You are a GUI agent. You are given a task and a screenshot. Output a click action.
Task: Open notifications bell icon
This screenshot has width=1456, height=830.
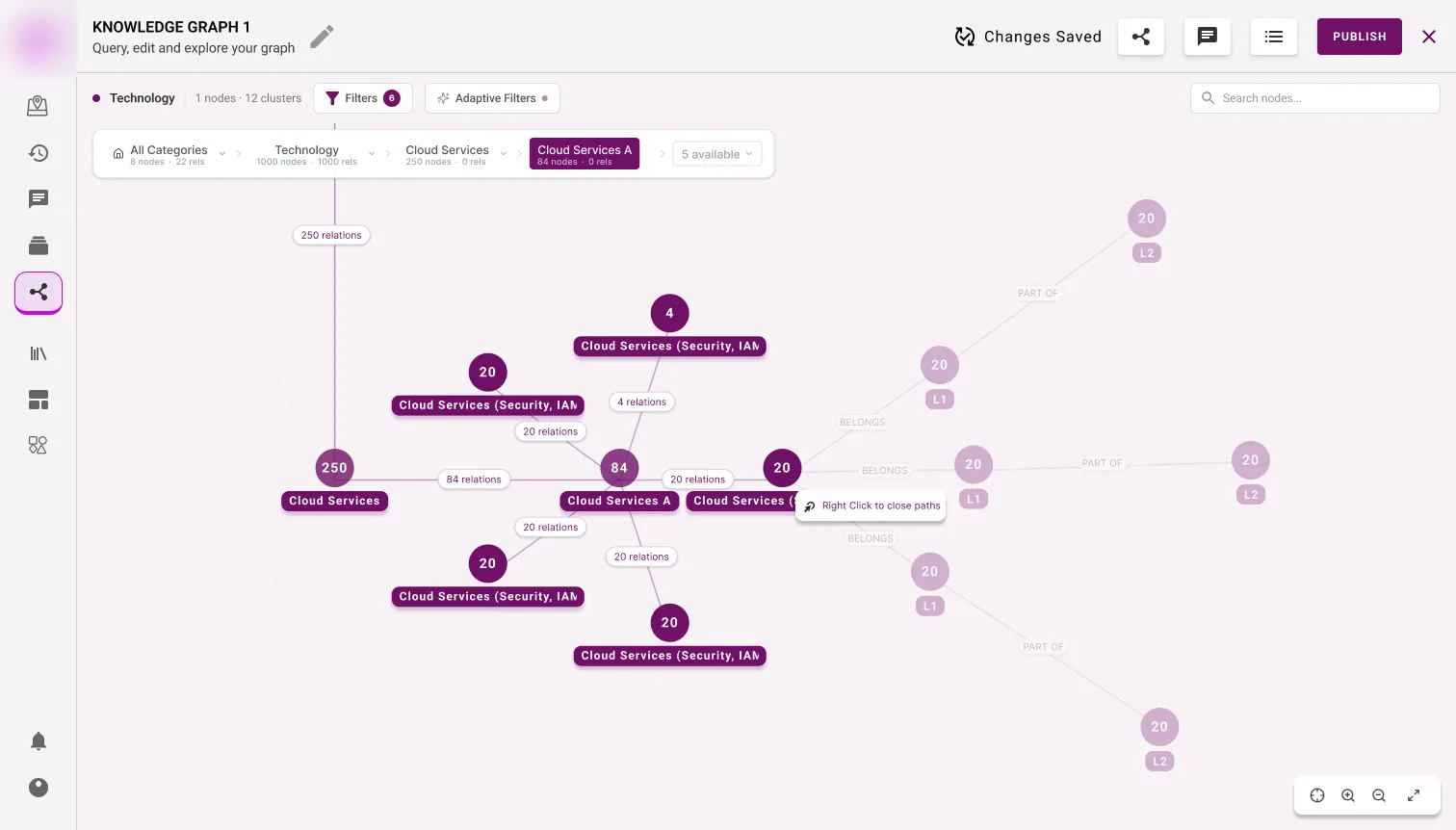pyautogui.click(x=38, y=741)
